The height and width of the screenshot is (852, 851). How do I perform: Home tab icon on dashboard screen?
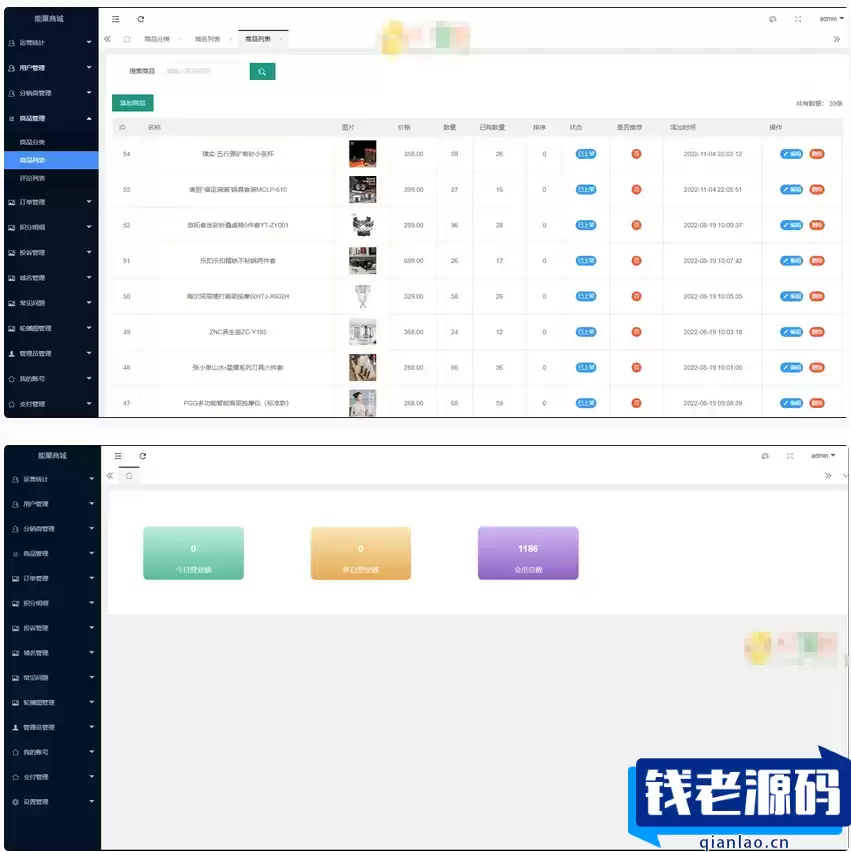pos(129,475)
